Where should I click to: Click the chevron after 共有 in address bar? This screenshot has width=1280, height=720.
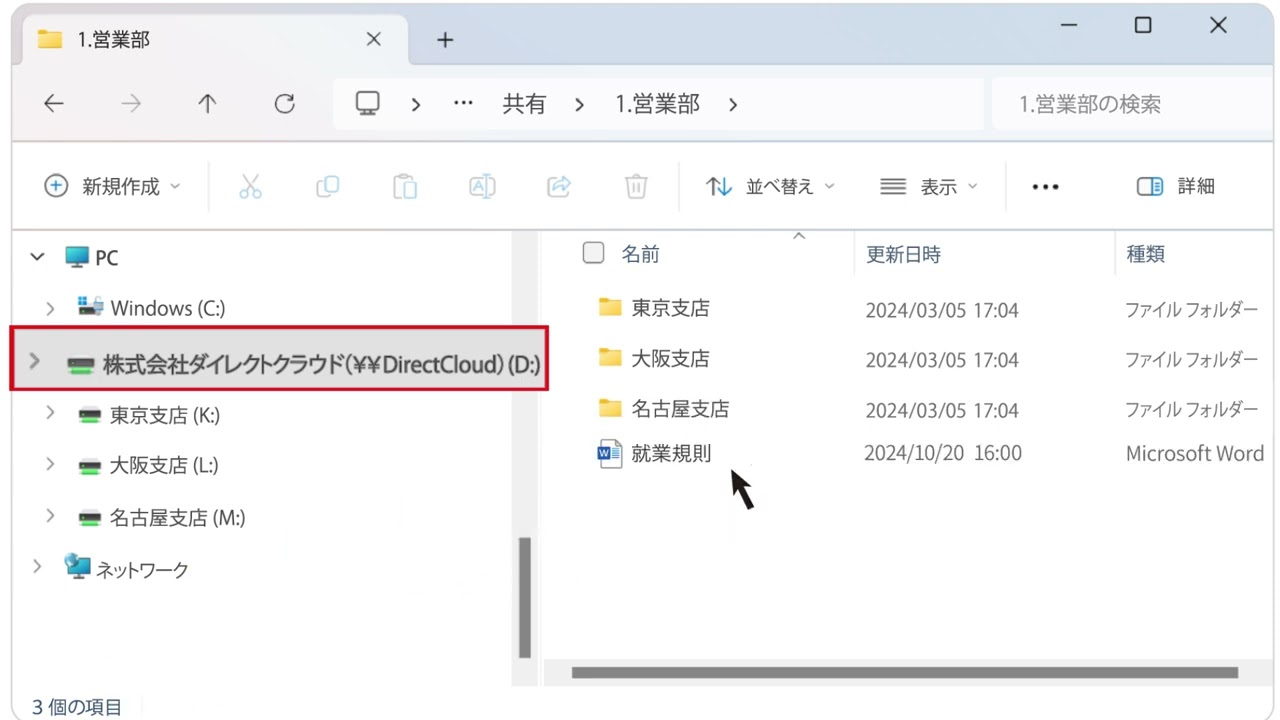click(579, 104)
